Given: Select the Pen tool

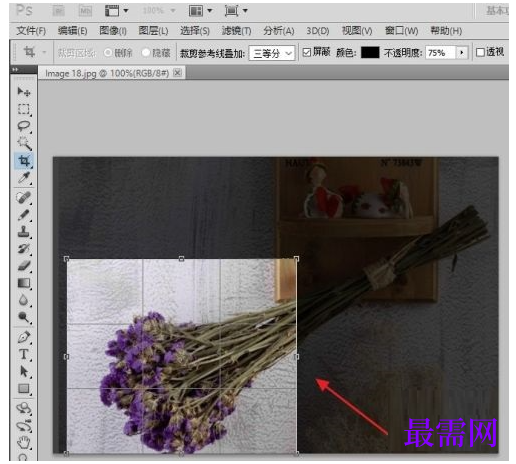Looking at the screenshot, I should coord(24,337).
